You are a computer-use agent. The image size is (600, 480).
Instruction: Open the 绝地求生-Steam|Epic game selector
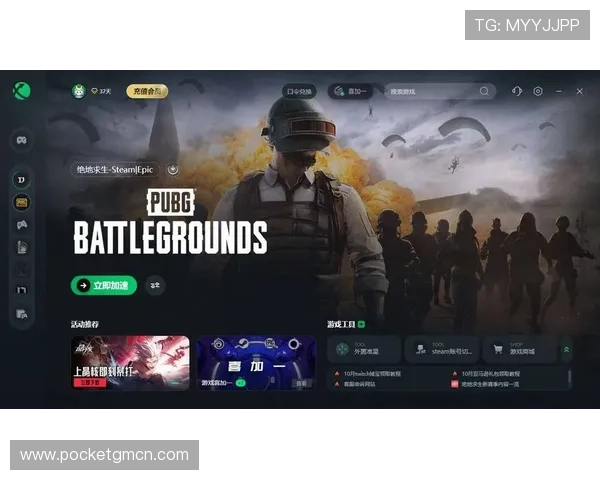(x=113, y=170)
